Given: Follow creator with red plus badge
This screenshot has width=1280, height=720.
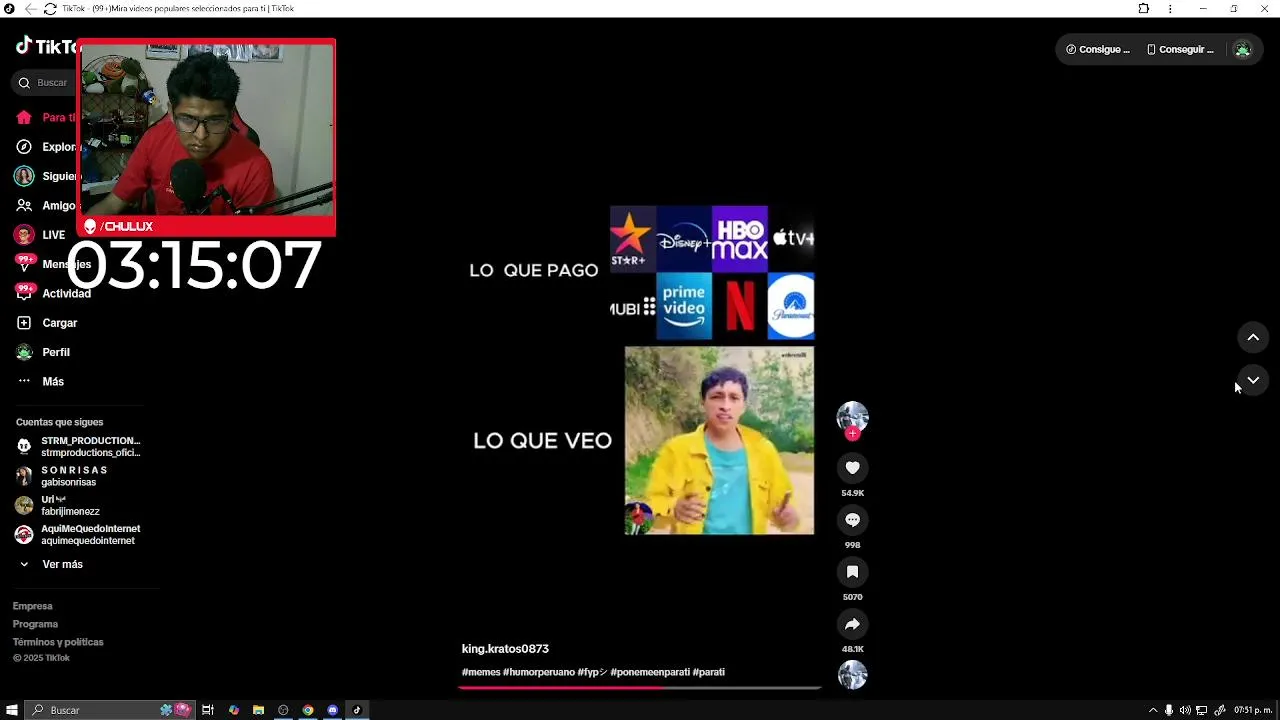Looking at the screenshot, I should pyautogui.click(x=852, y=434).
